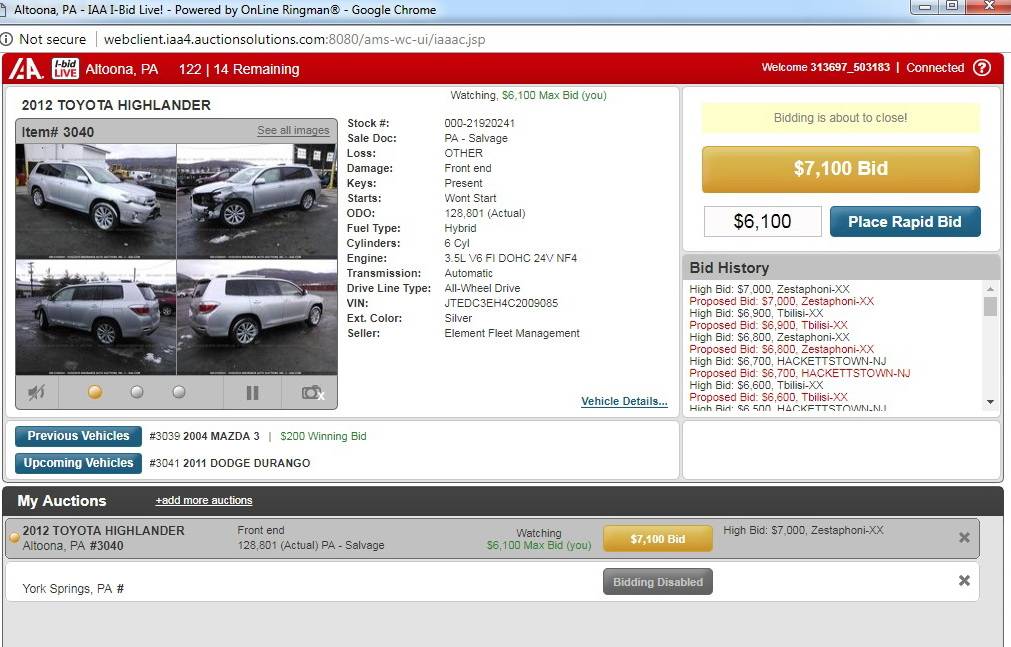Remove the Toyota Highlander auction row

964,537
